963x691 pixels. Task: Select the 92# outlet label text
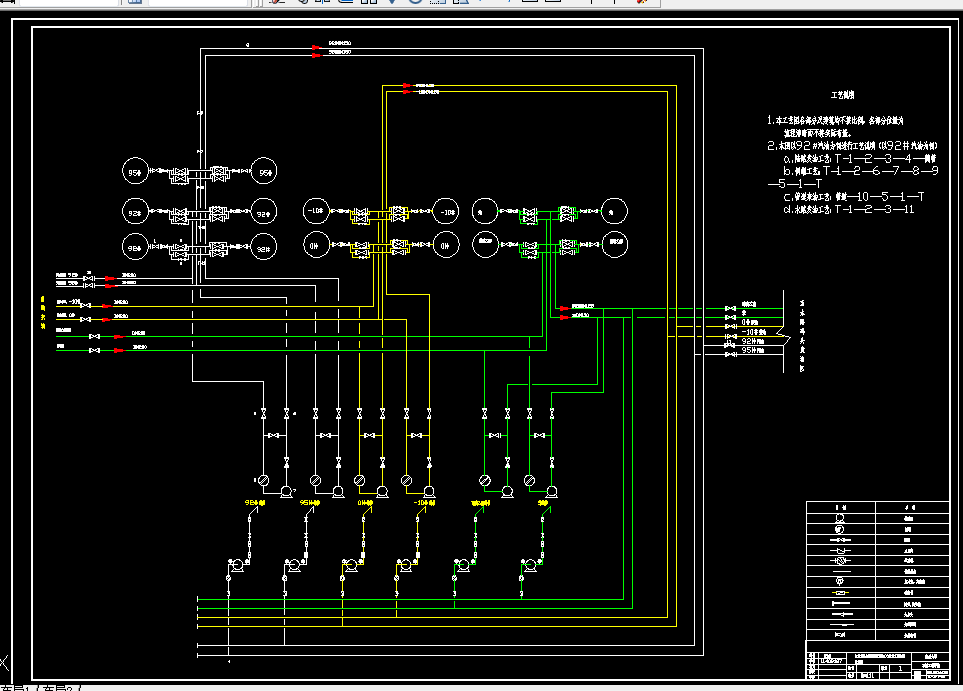[x=753, y=341]
